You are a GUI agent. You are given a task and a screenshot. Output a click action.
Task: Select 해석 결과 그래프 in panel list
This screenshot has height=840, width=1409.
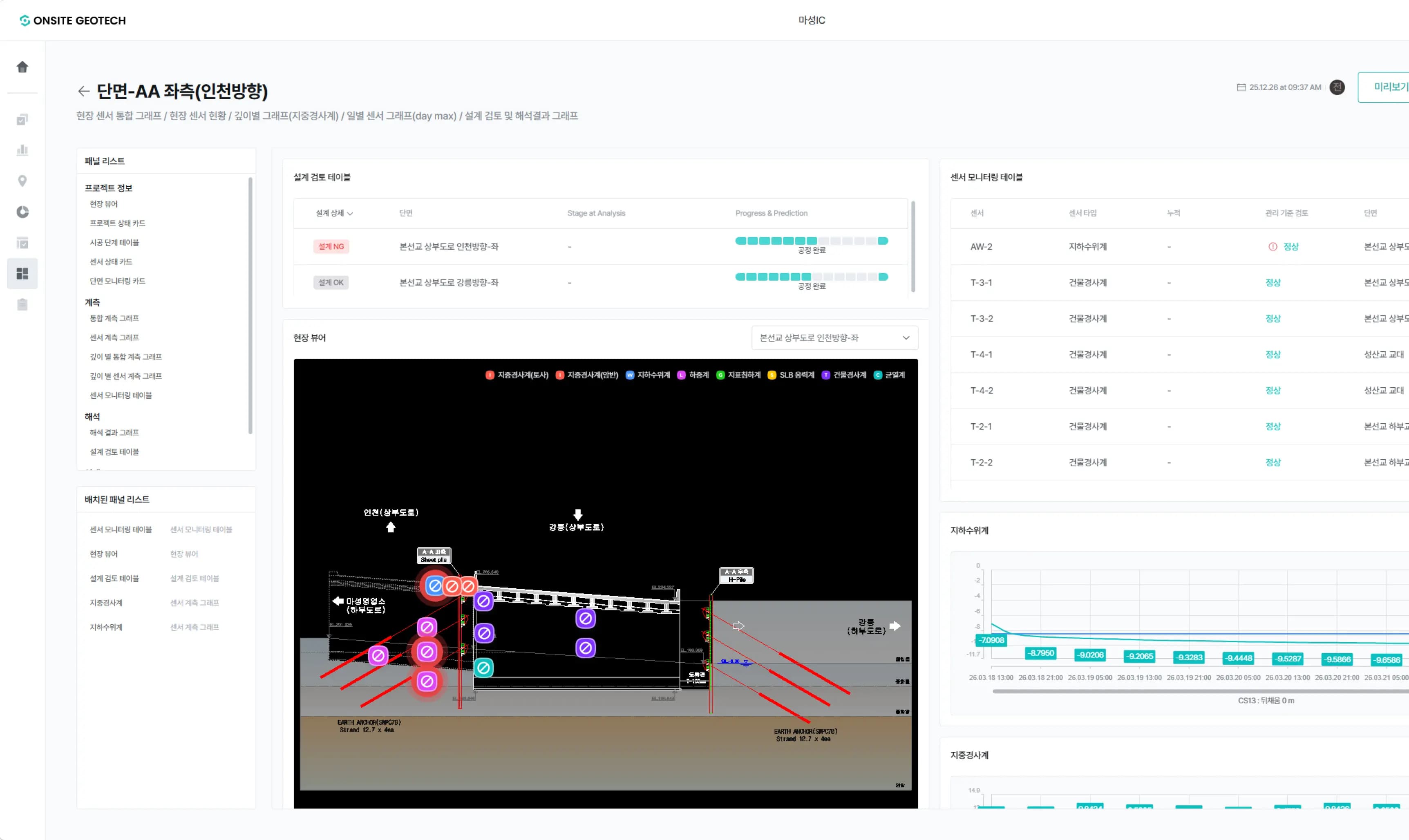[x=114, y=432]
